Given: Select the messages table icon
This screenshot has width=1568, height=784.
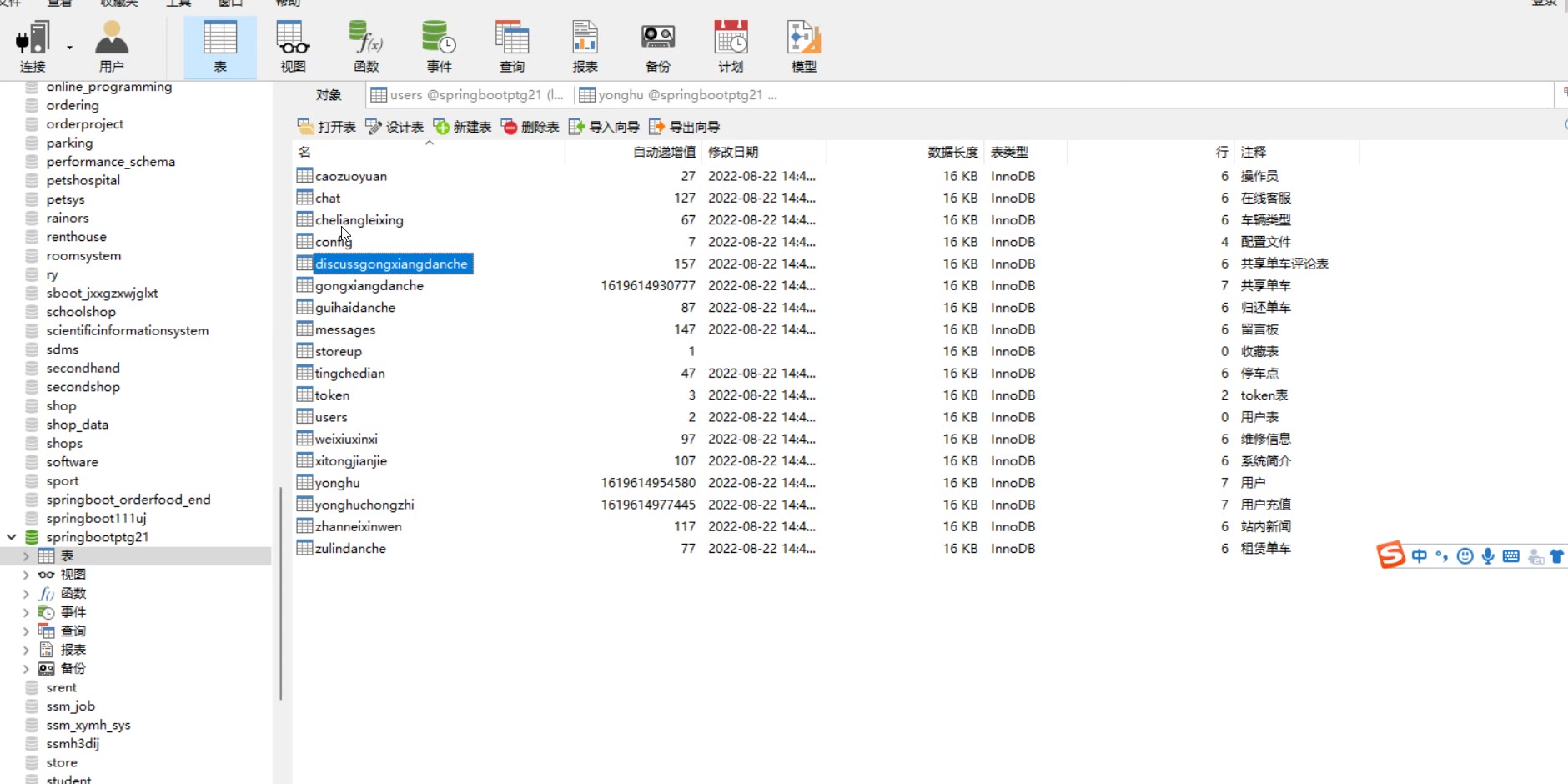Looking at the screenshot, I should tap(304, 329).
